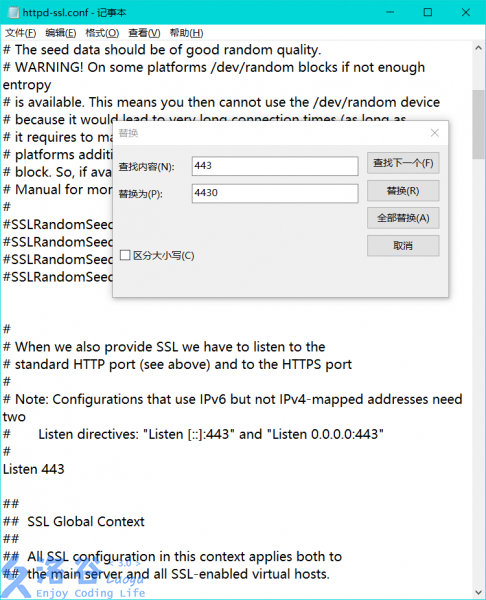This screenshot has width=486, height=600.
Task: Click the 查找内容 field containing 443
Action: click(x=275, y=166)
